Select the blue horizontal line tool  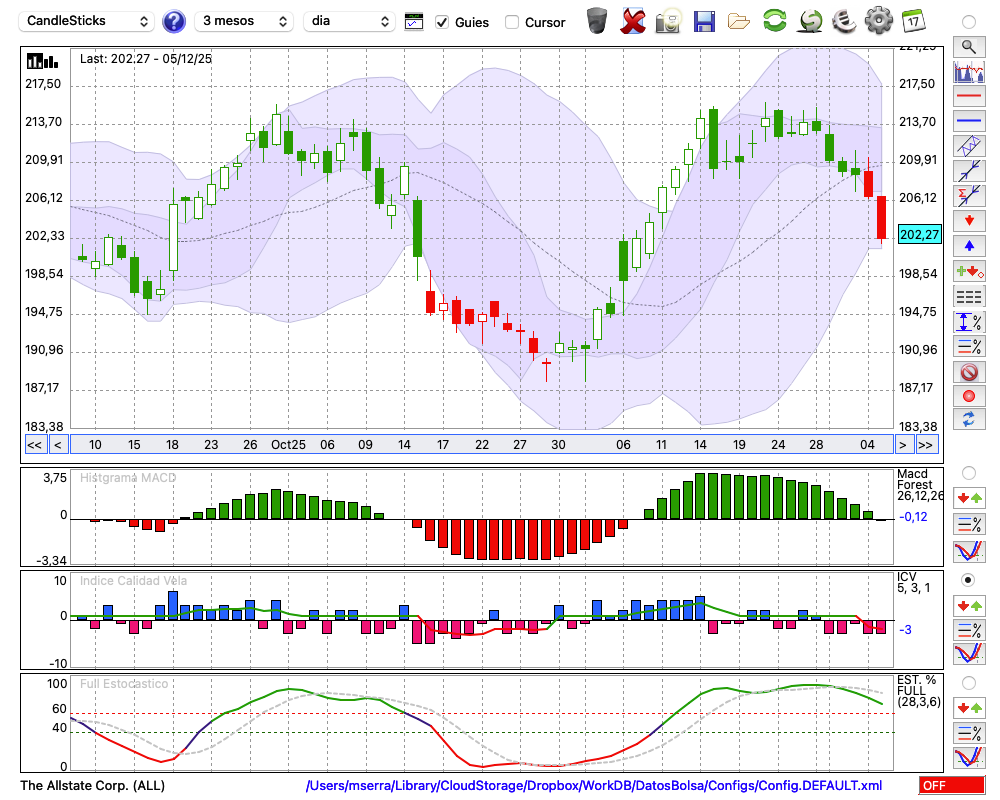pyautogui.click(x=969, y=121)
